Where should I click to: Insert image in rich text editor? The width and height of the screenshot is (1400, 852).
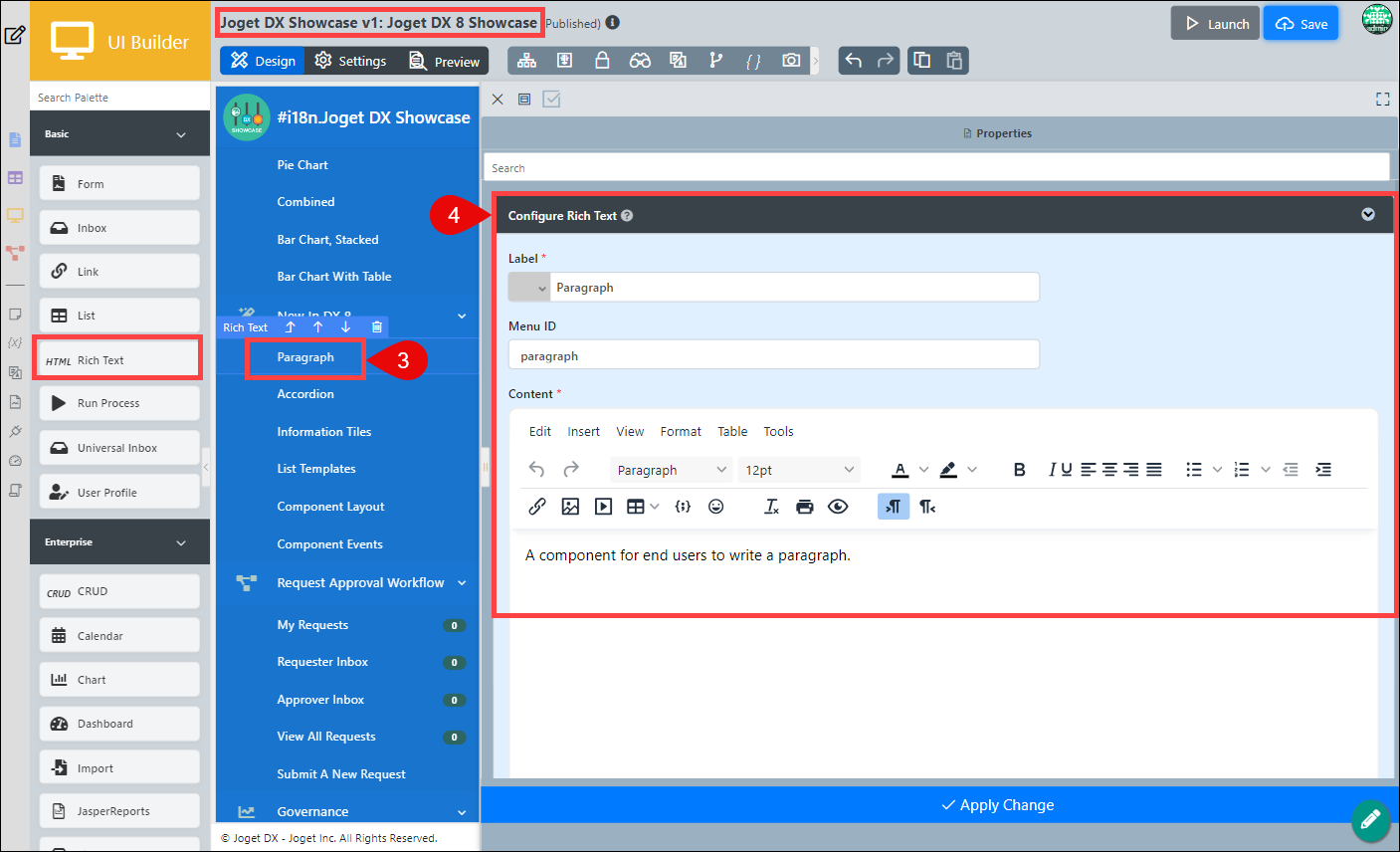[570, 507]
